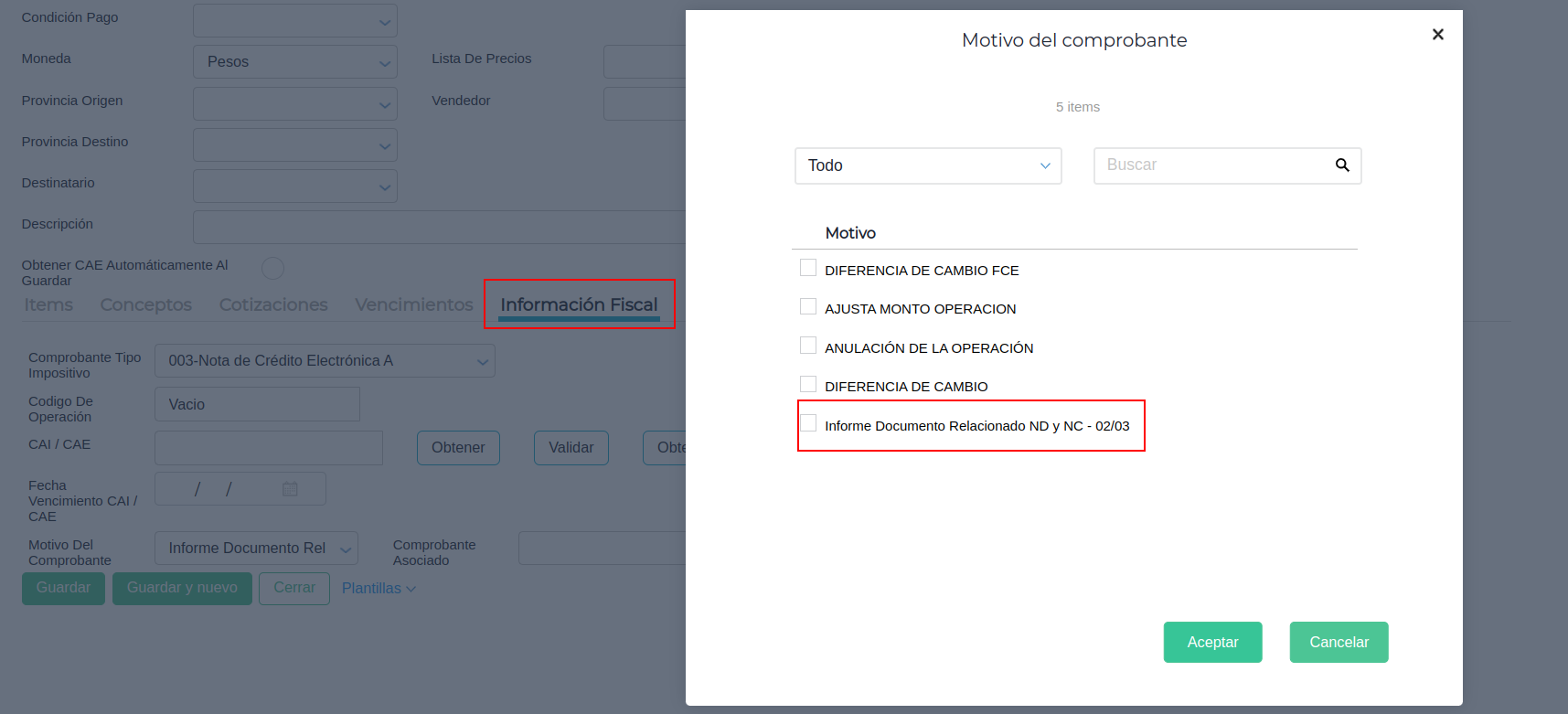Open the Vencimientos tab
This screenshot has width=1568, height=714.
point(413,305)
